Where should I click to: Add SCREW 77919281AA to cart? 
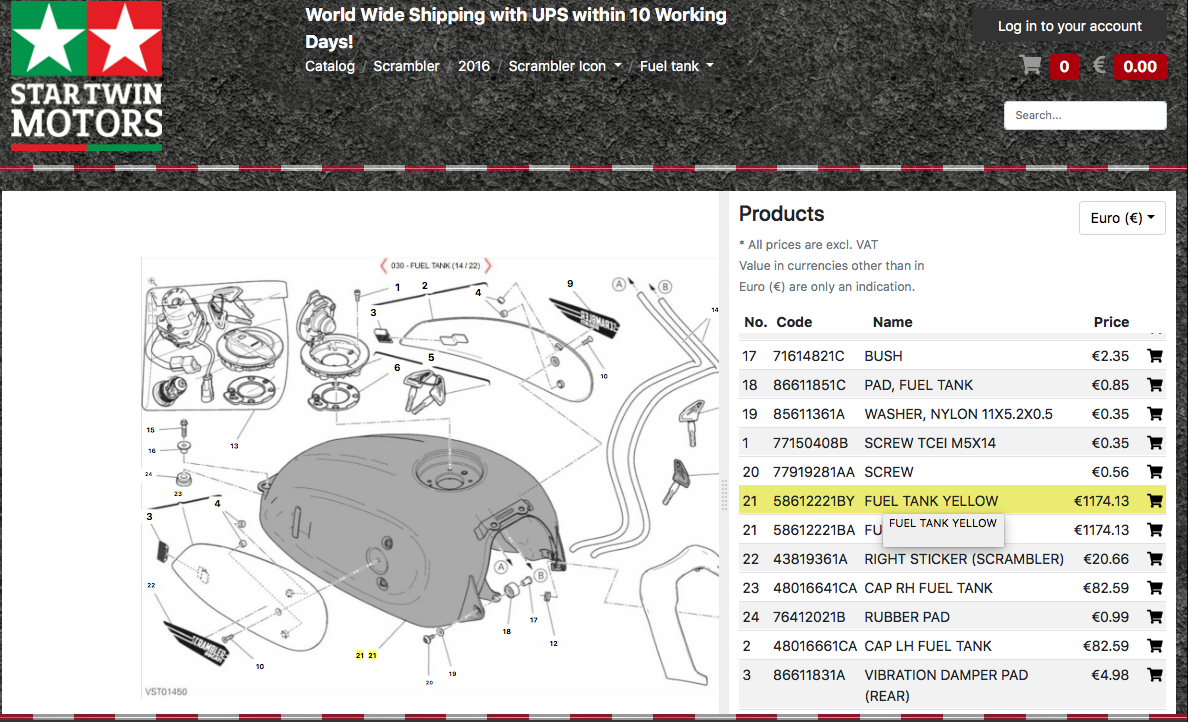tap(1155, 471)
